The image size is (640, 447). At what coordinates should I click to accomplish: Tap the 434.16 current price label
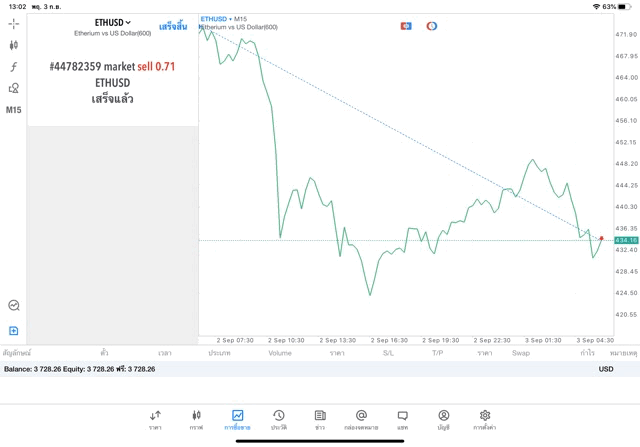coord(627,240)
